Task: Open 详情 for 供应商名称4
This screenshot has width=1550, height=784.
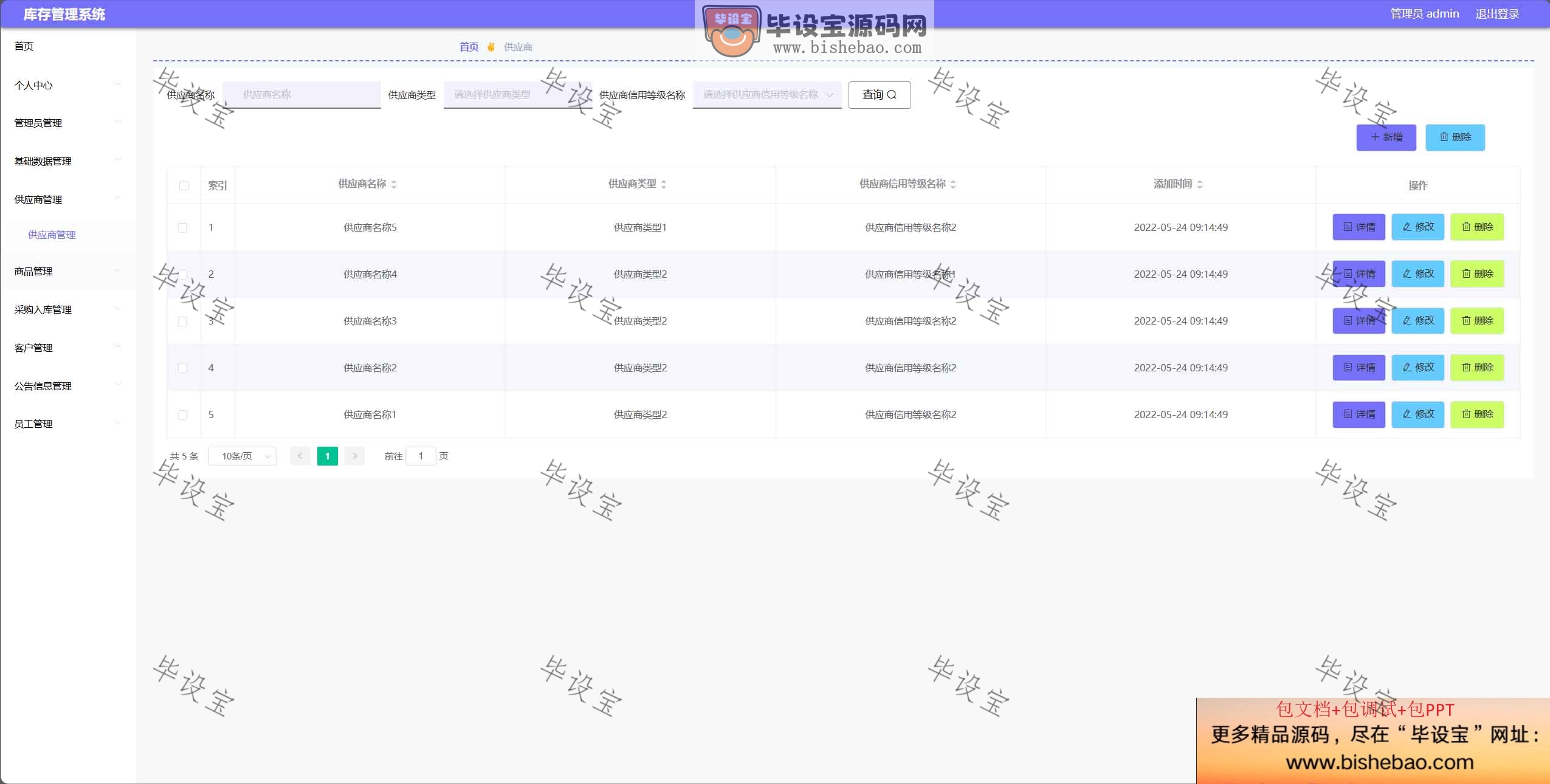Action: (1359, 273)
